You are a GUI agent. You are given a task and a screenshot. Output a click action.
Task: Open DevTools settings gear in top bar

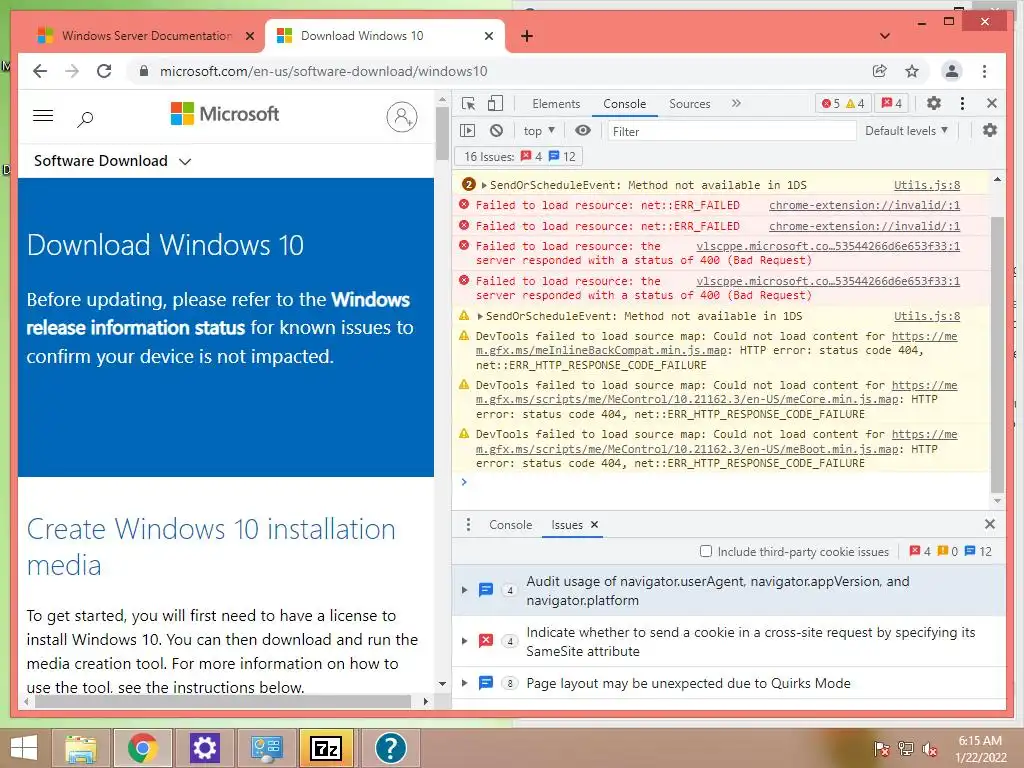click(934, 103)
